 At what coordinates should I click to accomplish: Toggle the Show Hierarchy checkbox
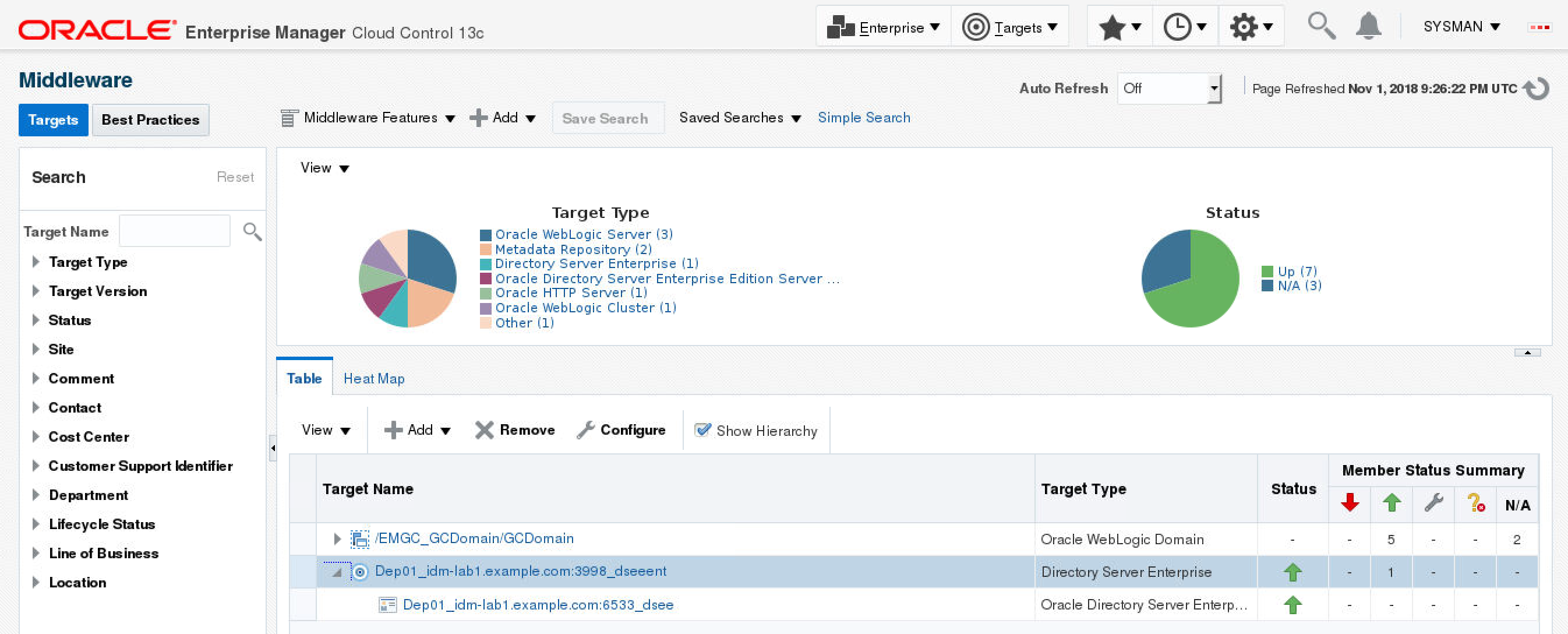[702, 430]
